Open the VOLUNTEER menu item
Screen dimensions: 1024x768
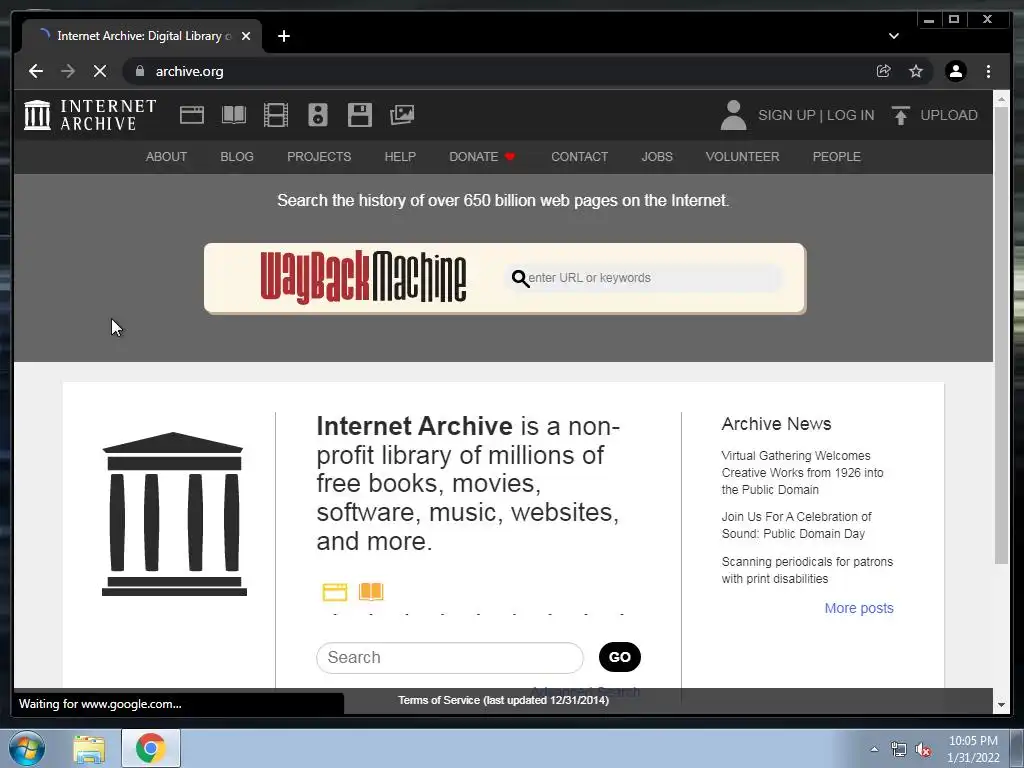[x=743, y=157]
